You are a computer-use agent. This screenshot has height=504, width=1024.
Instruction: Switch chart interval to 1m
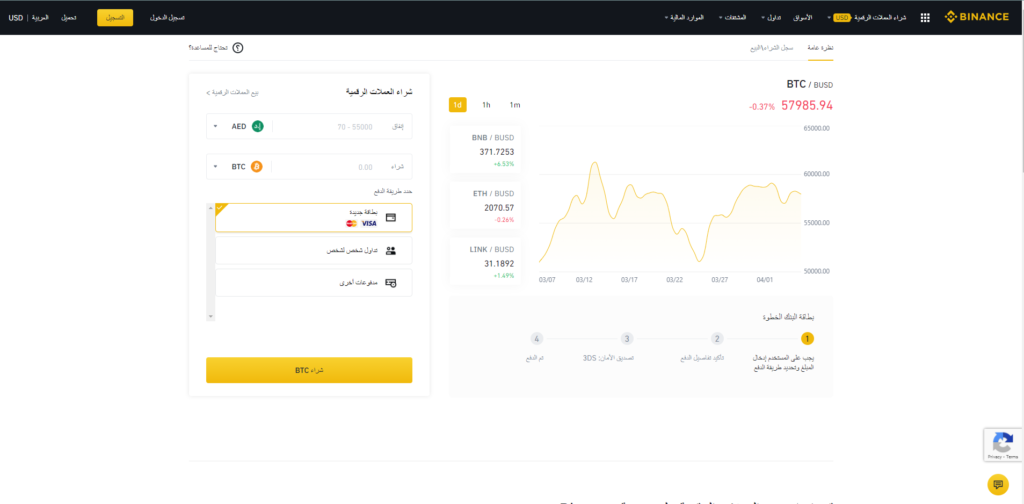tap(515, 104)
